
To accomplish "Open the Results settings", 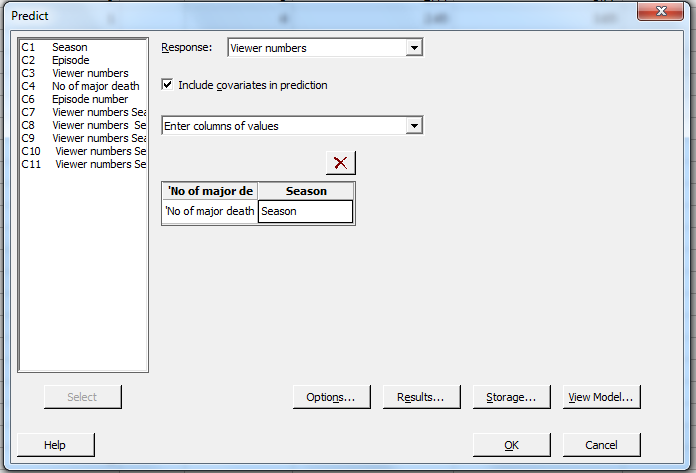I will pyautogui.click(x=421, y=397).
